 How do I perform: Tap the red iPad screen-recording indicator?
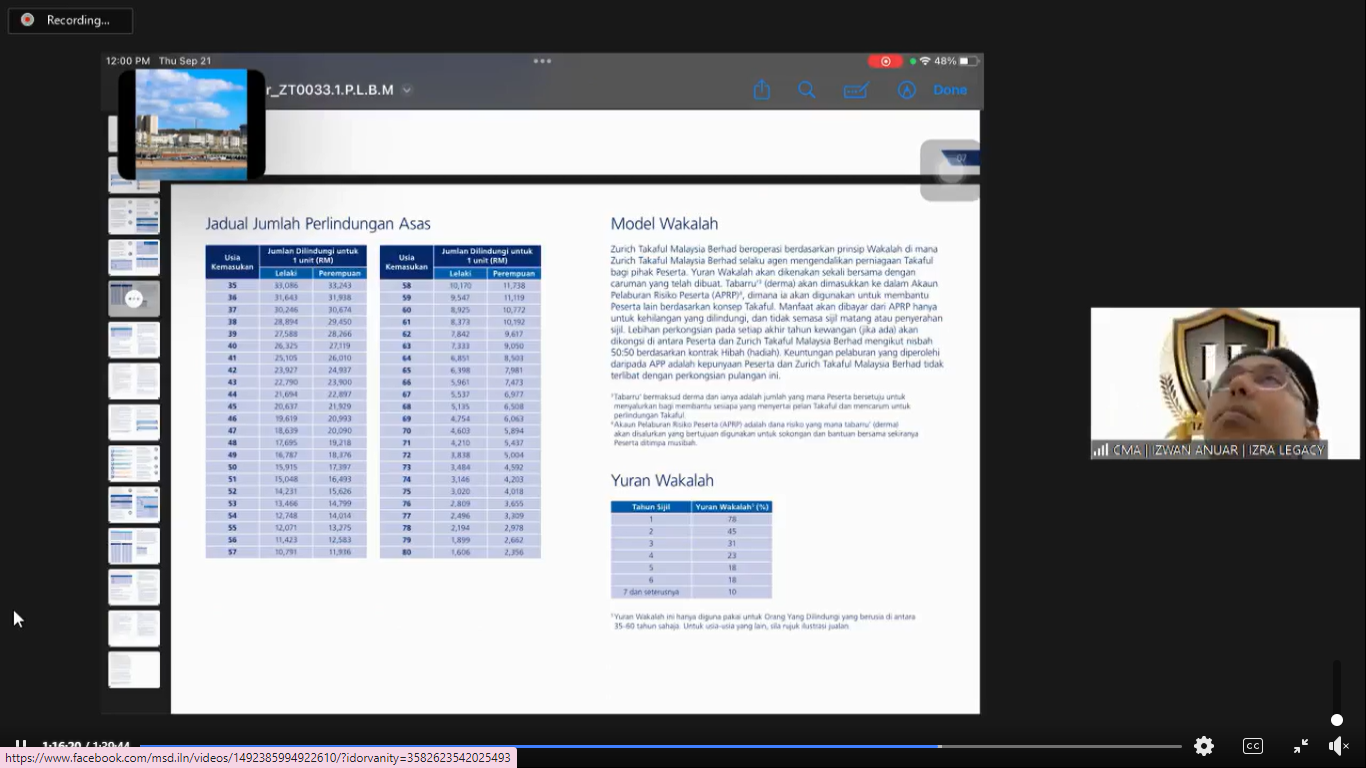pos(886,61)
